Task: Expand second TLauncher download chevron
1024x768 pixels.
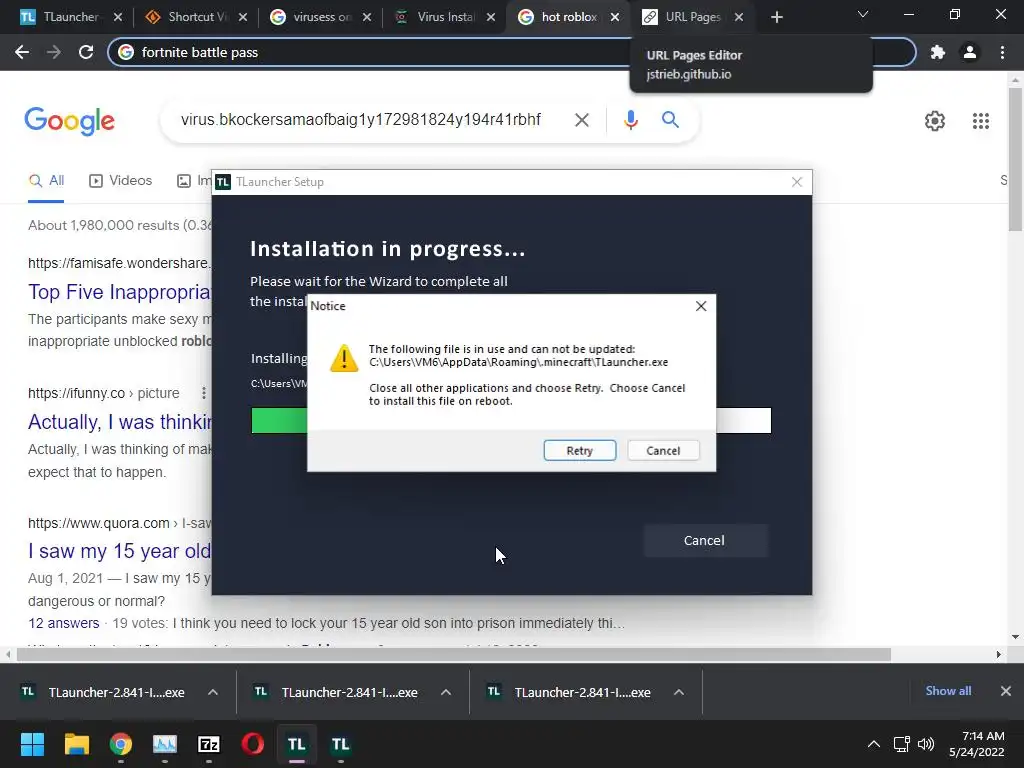Action: 446,692
